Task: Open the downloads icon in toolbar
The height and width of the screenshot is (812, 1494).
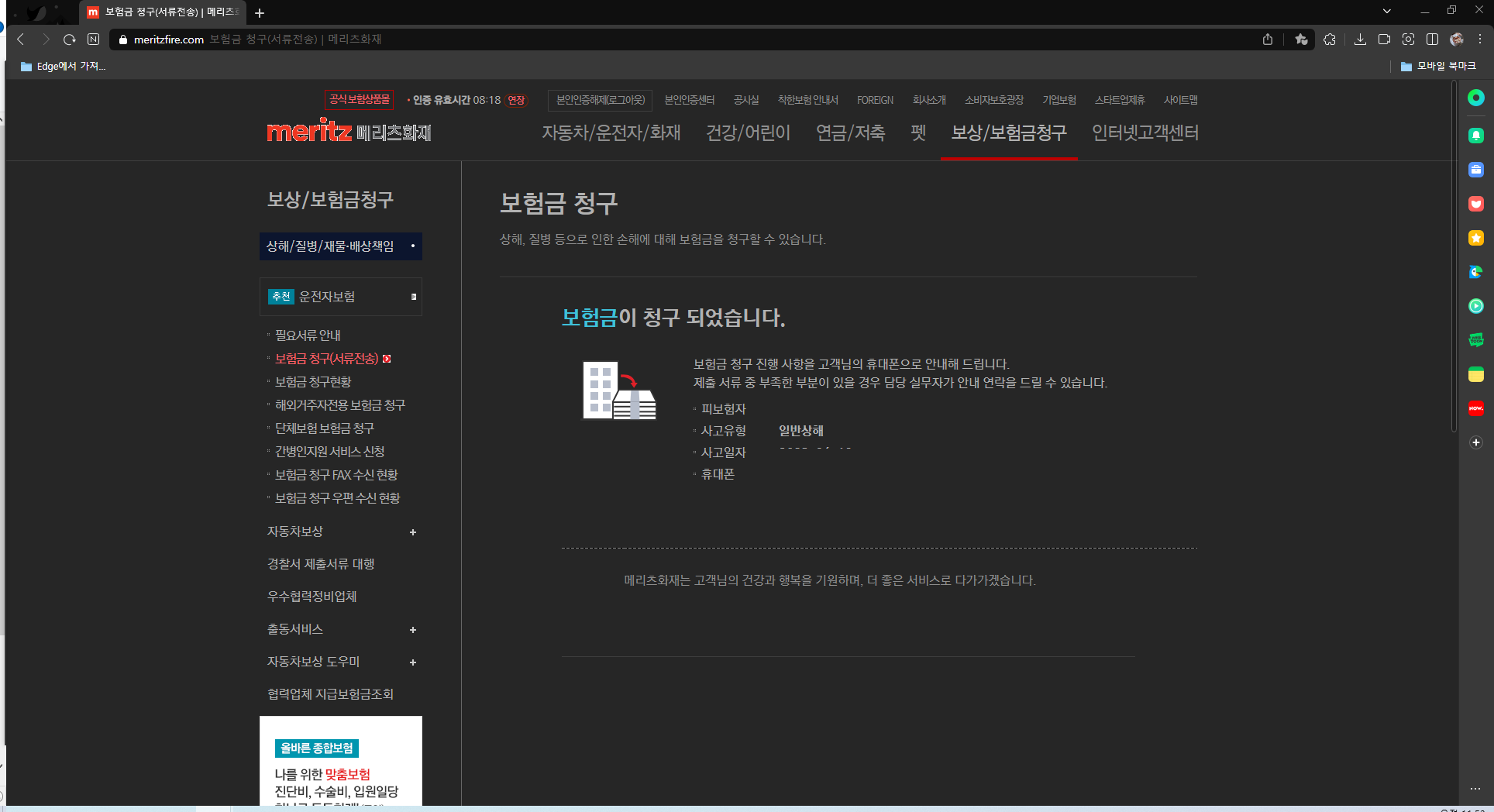Action: tap(1360, 40)
